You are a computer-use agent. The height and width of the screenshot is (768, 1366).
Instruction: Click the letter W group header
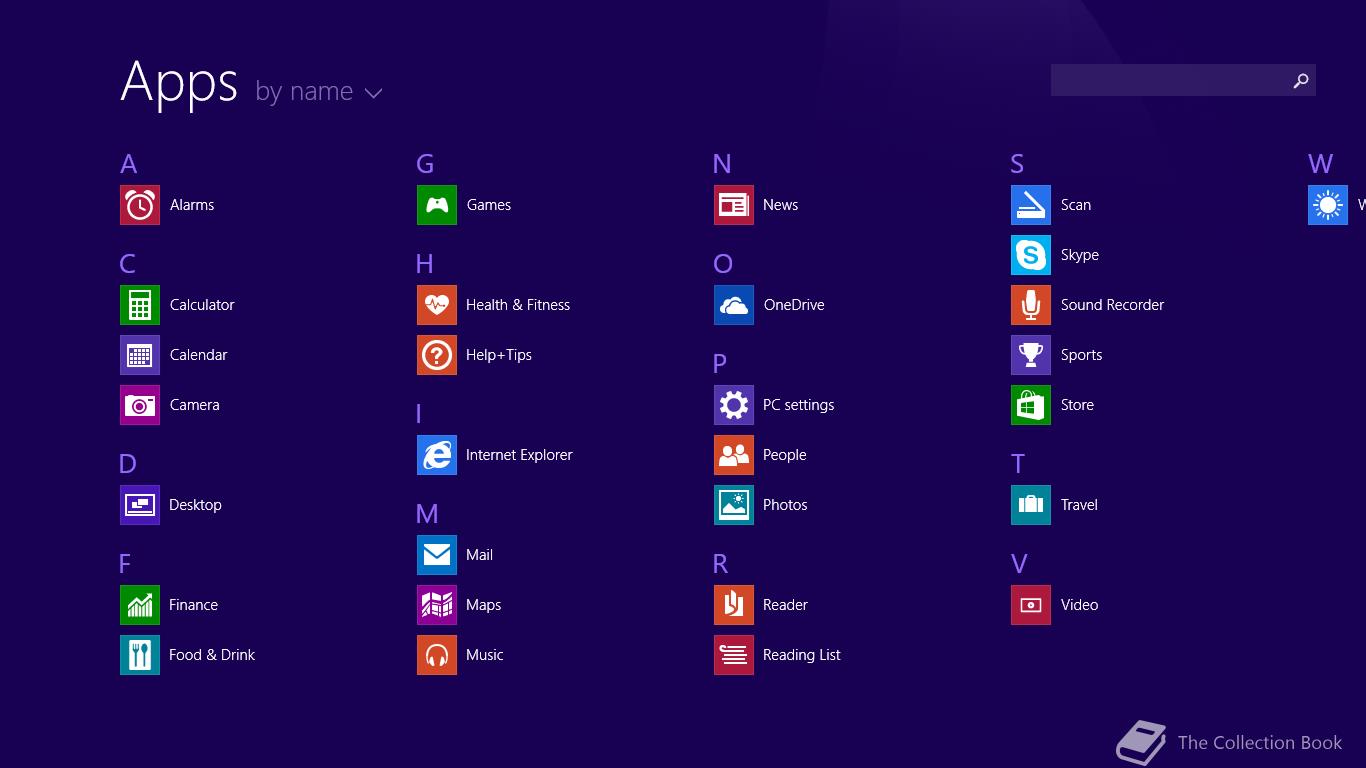[x=1320, y=164]
